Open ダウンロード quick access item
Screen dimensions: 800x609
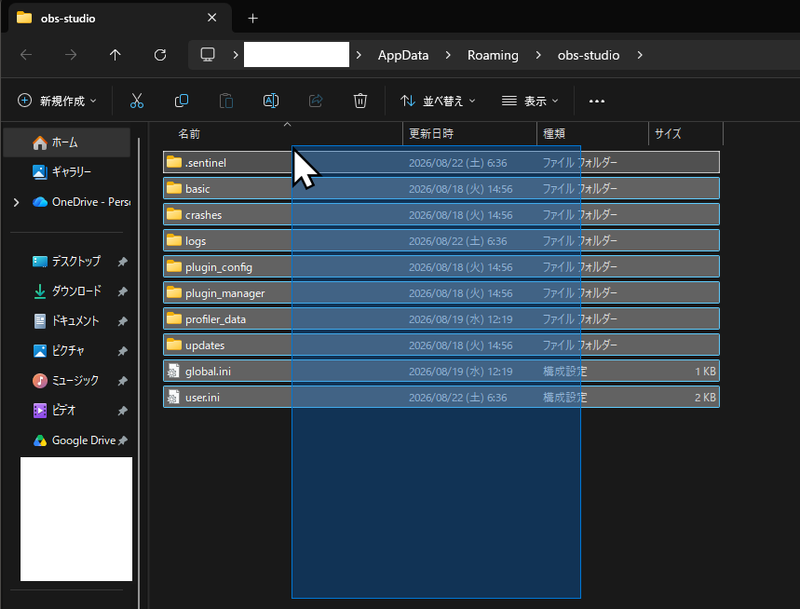point(67,291)
